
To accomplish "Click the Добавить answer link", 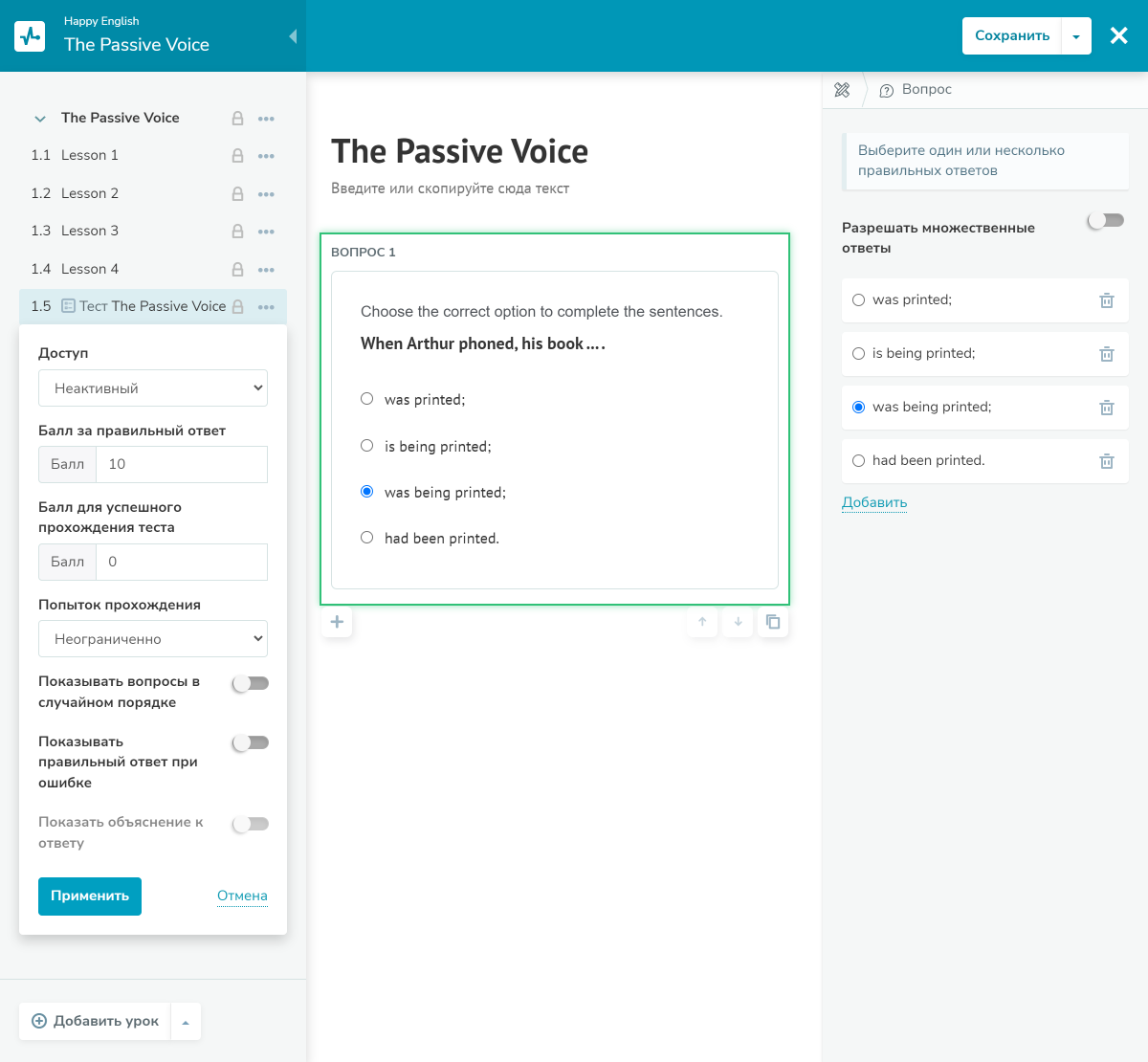I will [x=874, y=502].
